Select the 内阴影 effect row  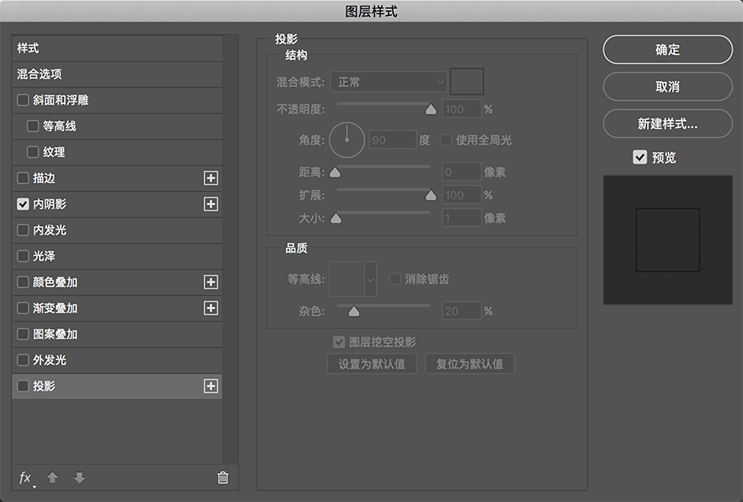pyautogui.click(x=117, y=204)
